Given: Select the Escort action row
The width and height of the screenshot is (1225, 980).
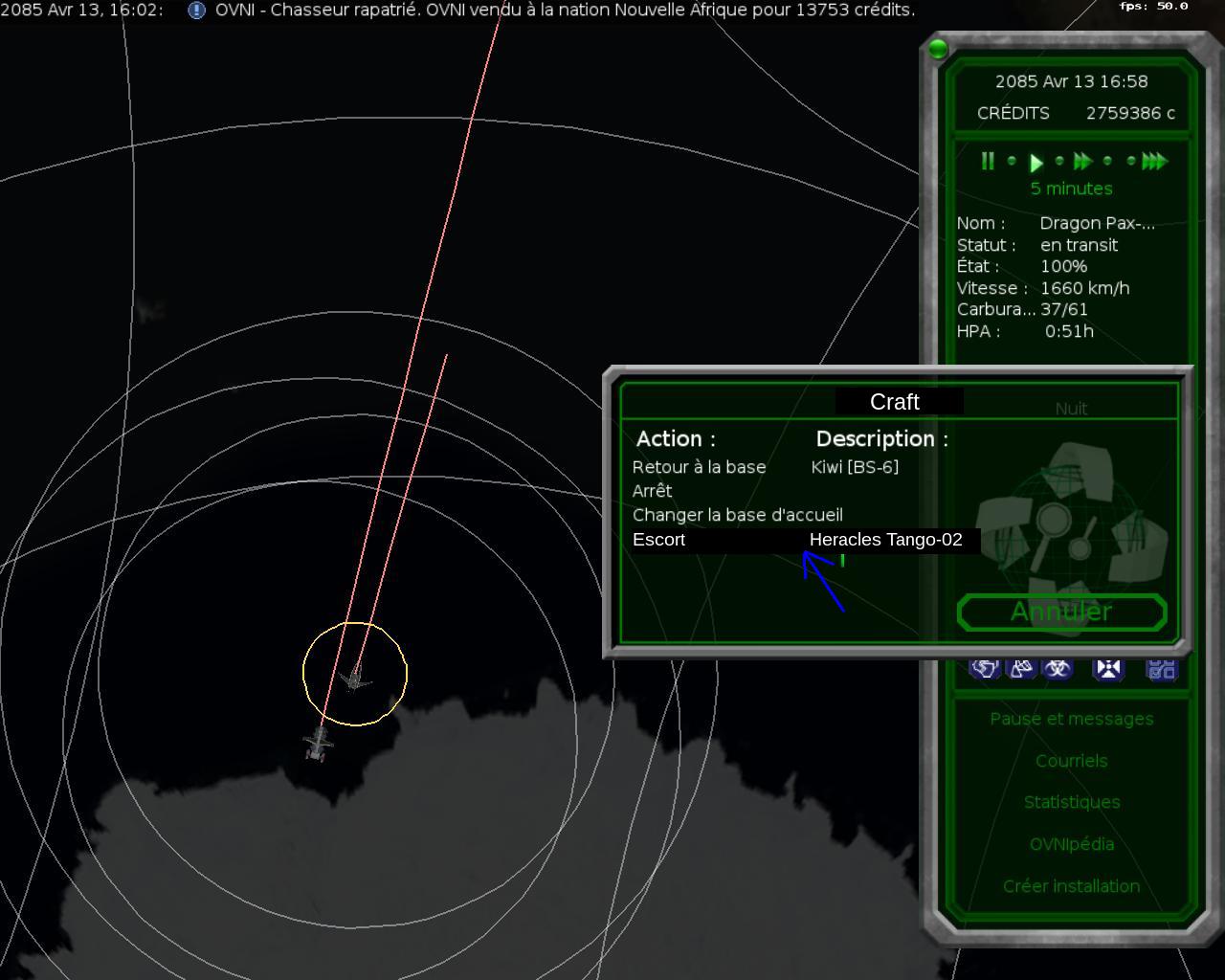Looking at the screenshot, I should tap(805, 540).
